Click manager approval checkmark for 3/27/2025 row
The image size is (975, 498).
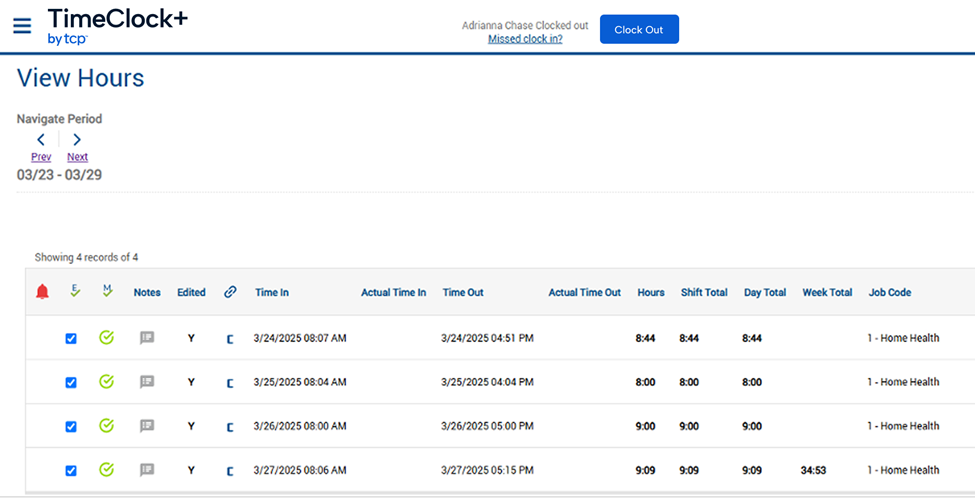107,470
